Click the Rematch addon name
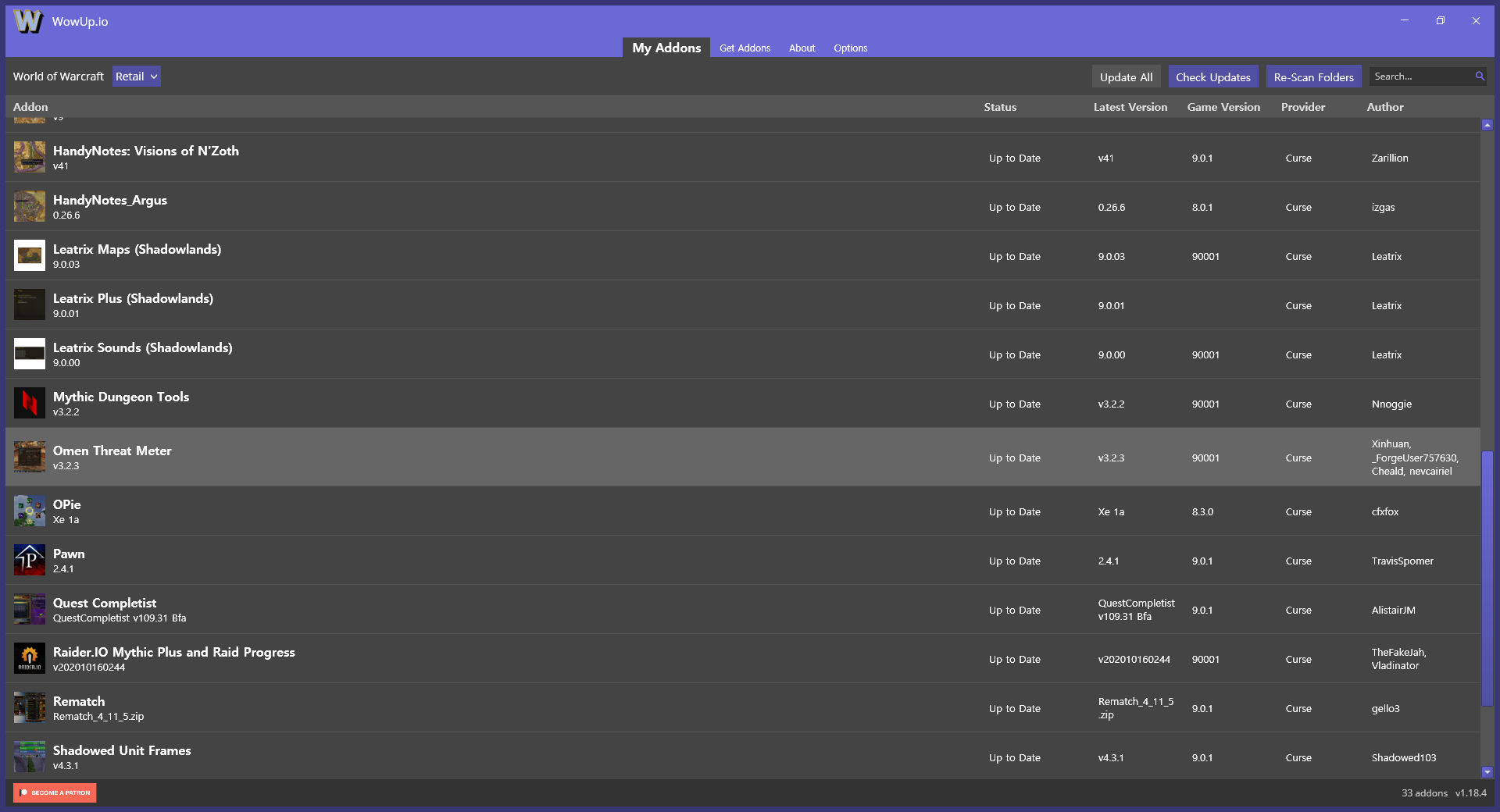This screenshot has width=1500, height=812. tap(79, 701)
